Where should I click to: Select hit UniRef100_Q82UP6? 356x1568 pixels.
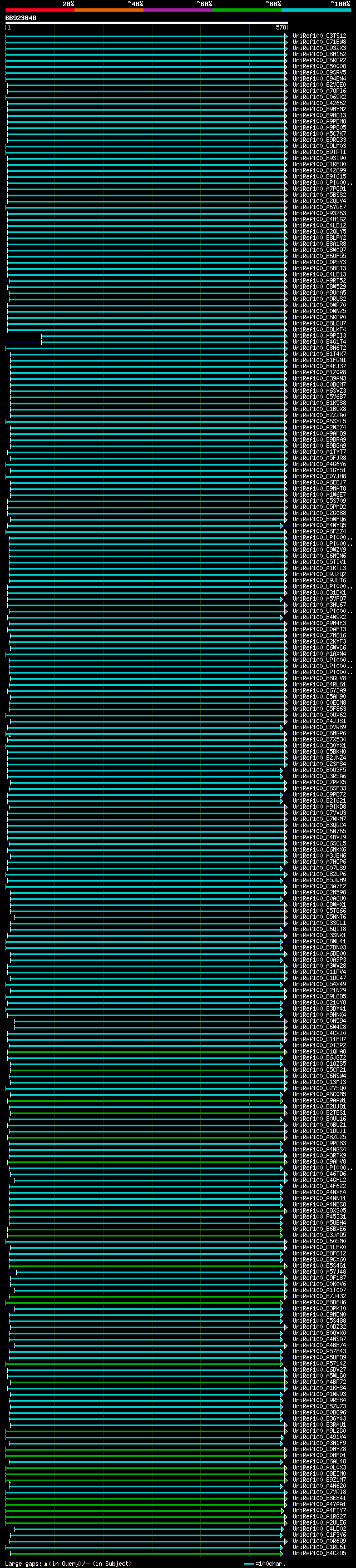coord(319,874)
